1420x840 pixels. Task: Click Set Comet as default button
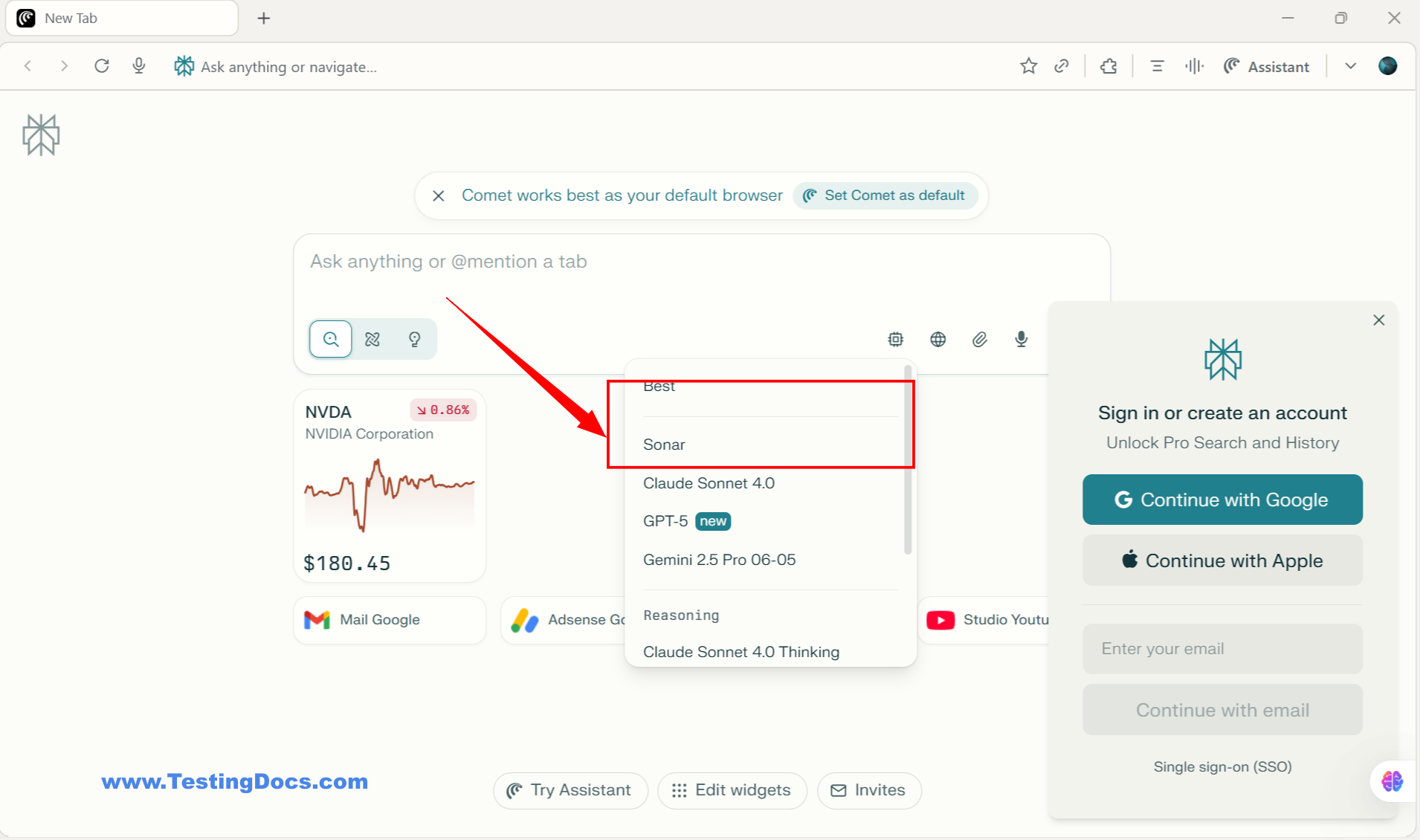coord(885,196)
